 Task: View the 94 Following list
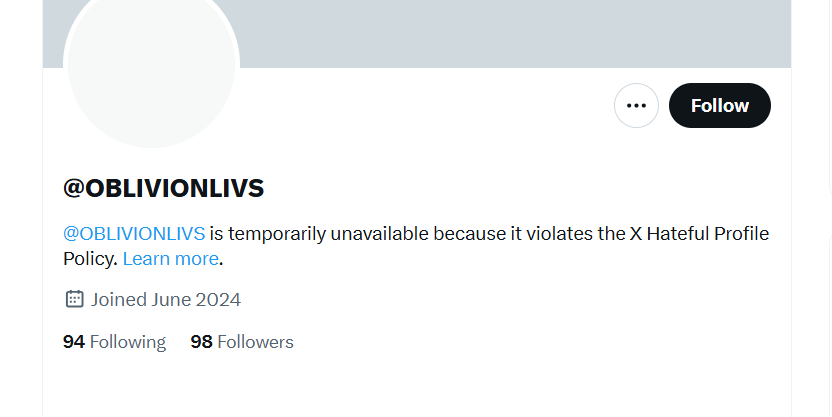coord(114,342)
